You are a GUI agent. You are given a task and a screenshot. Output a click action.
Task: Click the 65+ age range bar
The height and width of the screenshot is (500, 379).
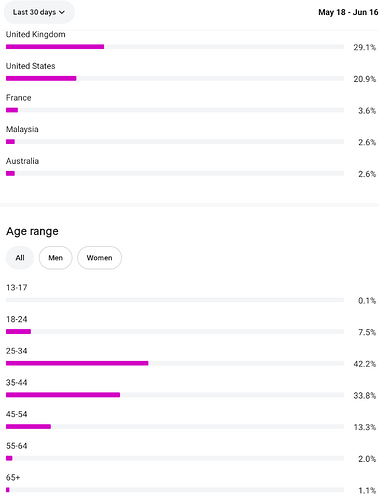tap(175, 490)
